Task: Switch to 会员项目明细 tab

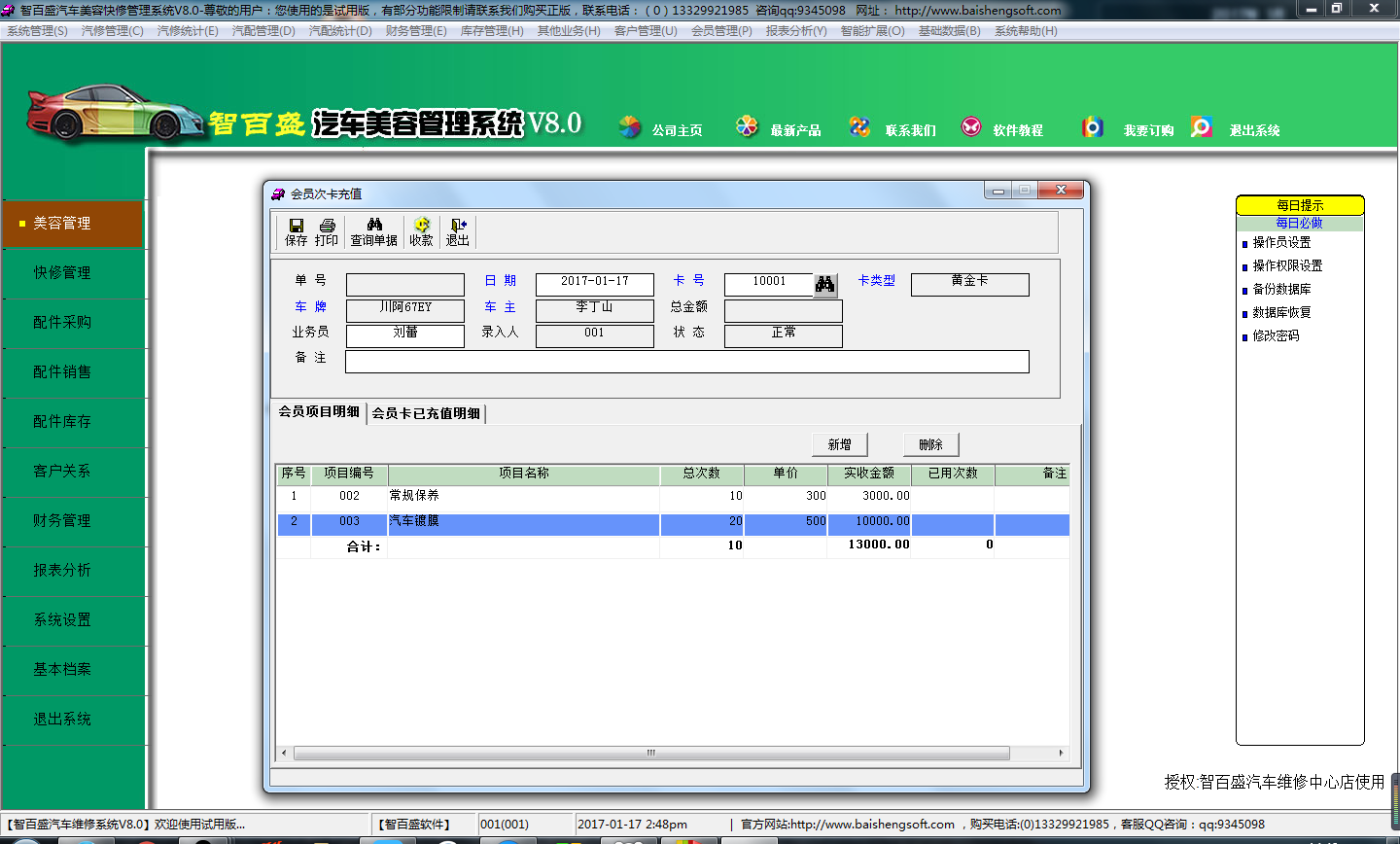Action: [x=319, y=412]
